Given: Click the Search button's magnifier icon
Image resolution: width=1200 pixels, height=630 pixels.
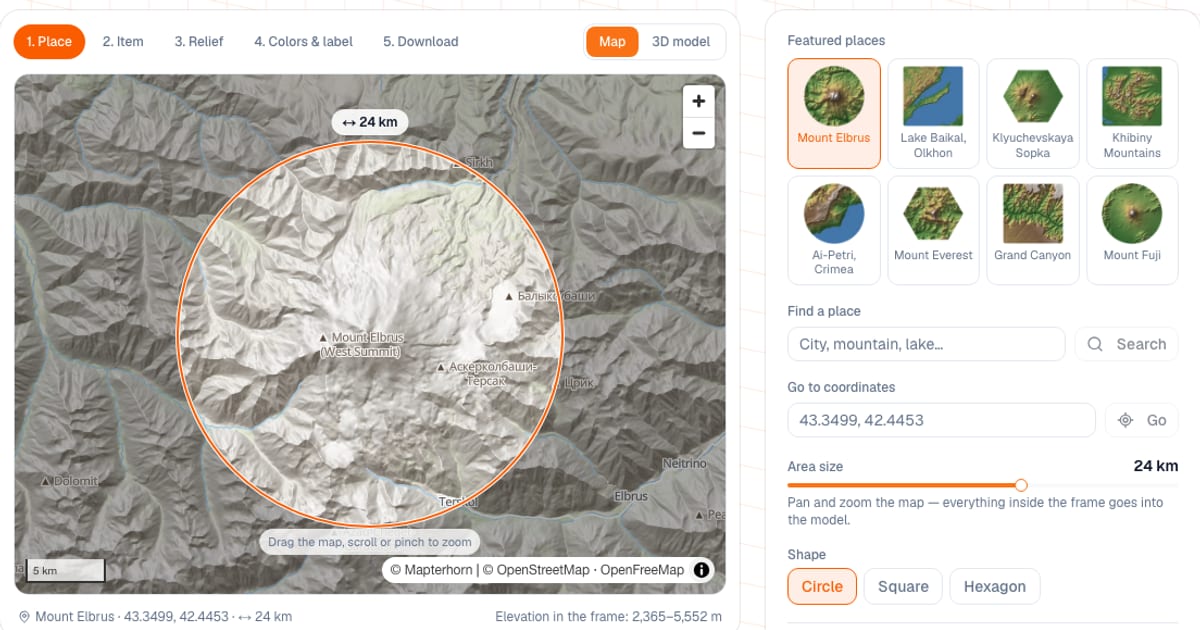Looking at the screenshot, I should [1095, 344].
